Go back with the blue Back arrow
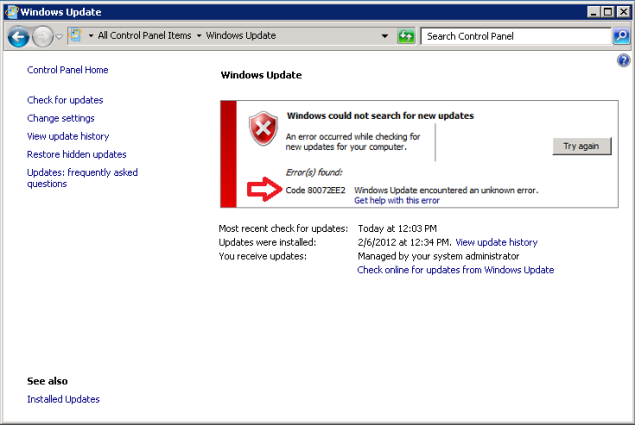The width and height of the screenshot is (635, 425). pos(19,37)
